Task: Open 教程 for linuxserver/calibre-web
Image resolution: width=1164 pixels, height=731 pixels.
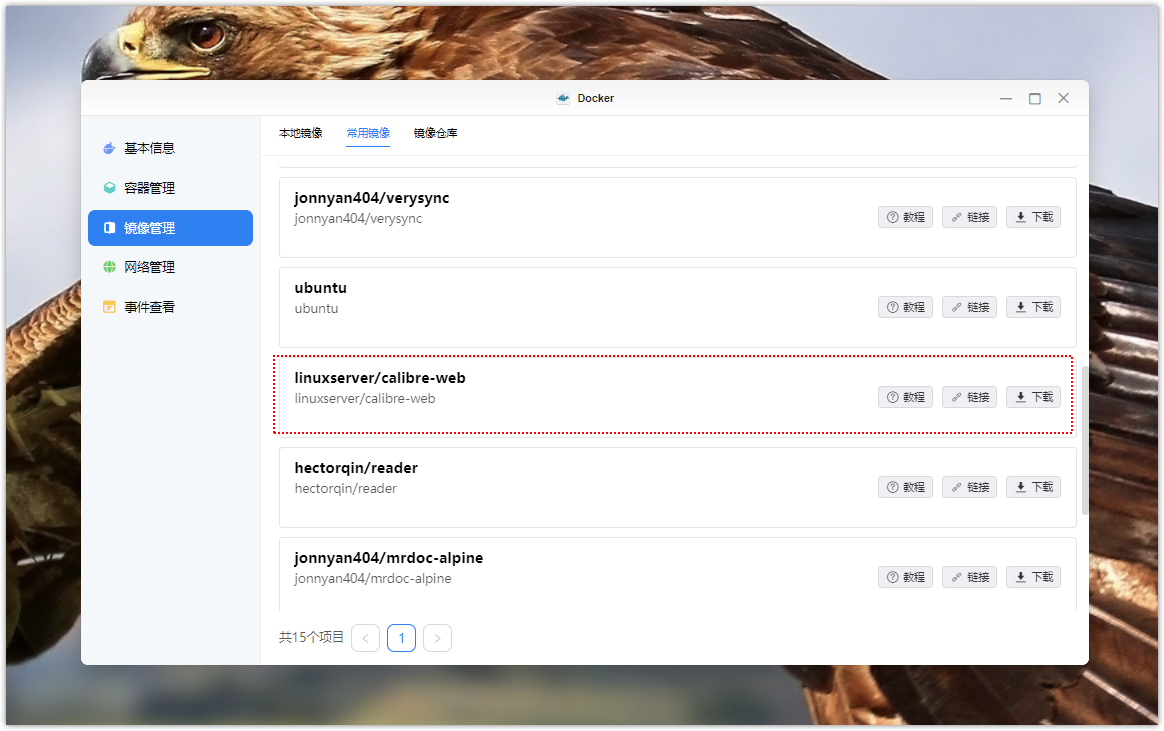Action: 906,397
